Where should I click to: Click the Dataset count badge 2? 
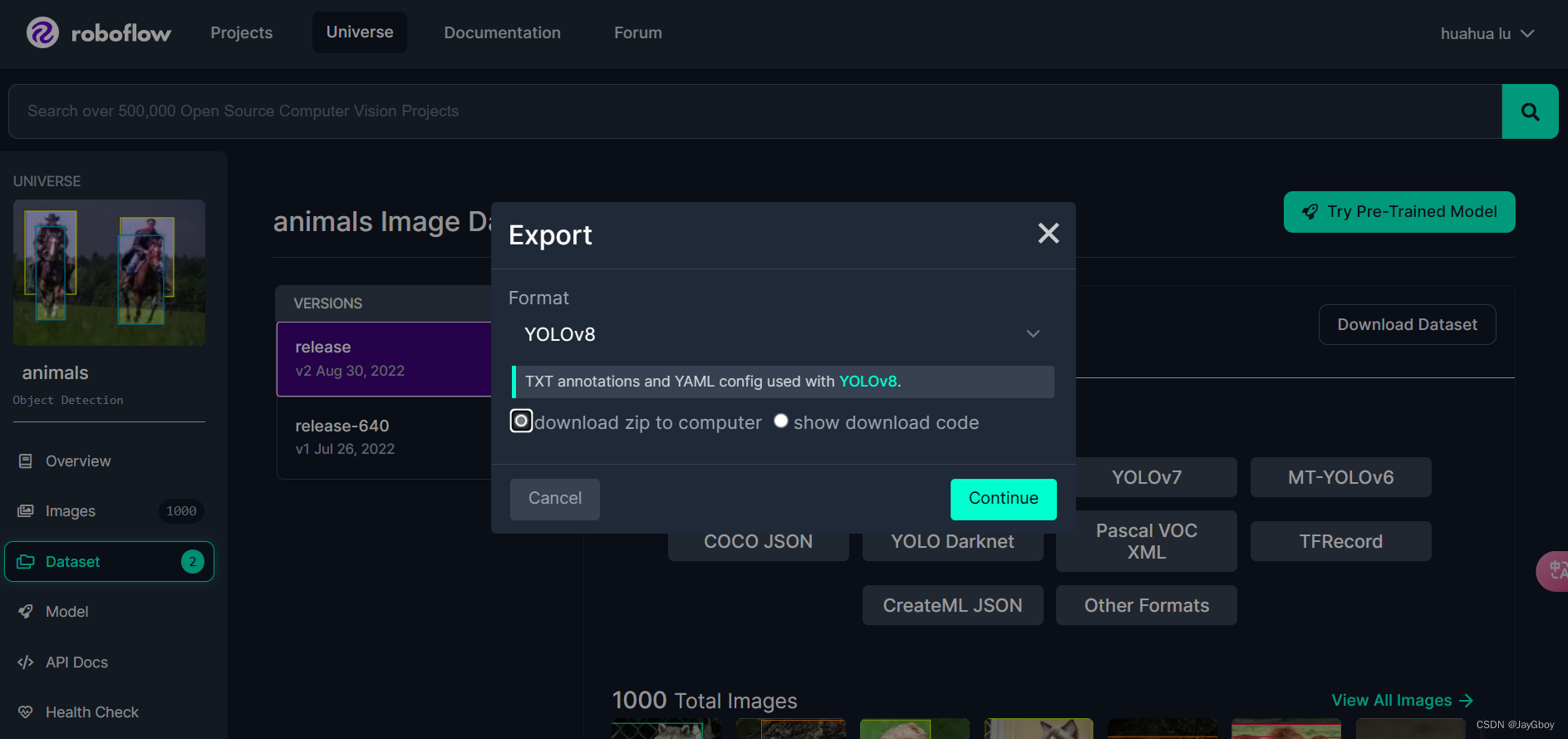[192, 561]
